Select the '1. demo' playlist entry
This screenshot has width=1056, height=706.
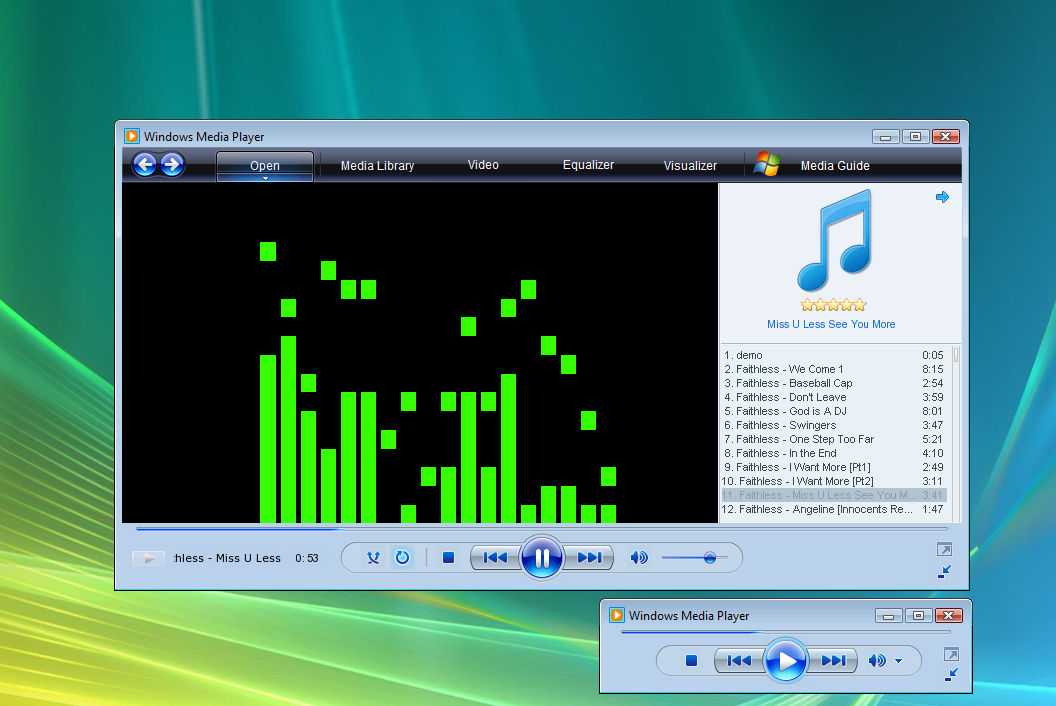(834, 355)
